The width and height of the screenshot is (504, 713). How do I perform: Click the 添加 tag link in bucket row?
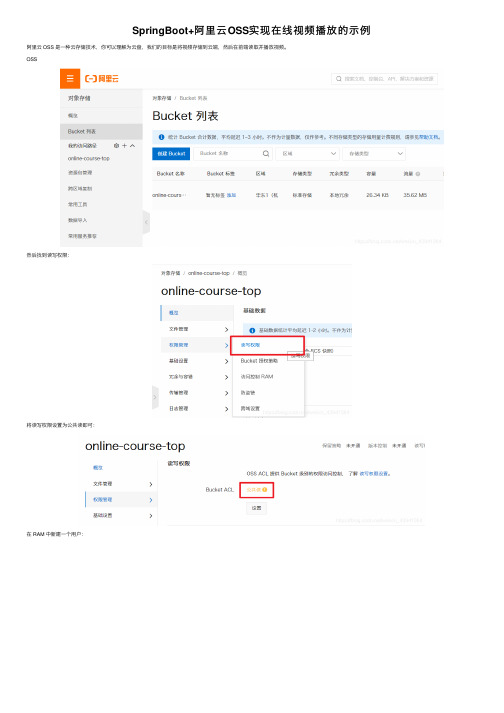[231, 195]
